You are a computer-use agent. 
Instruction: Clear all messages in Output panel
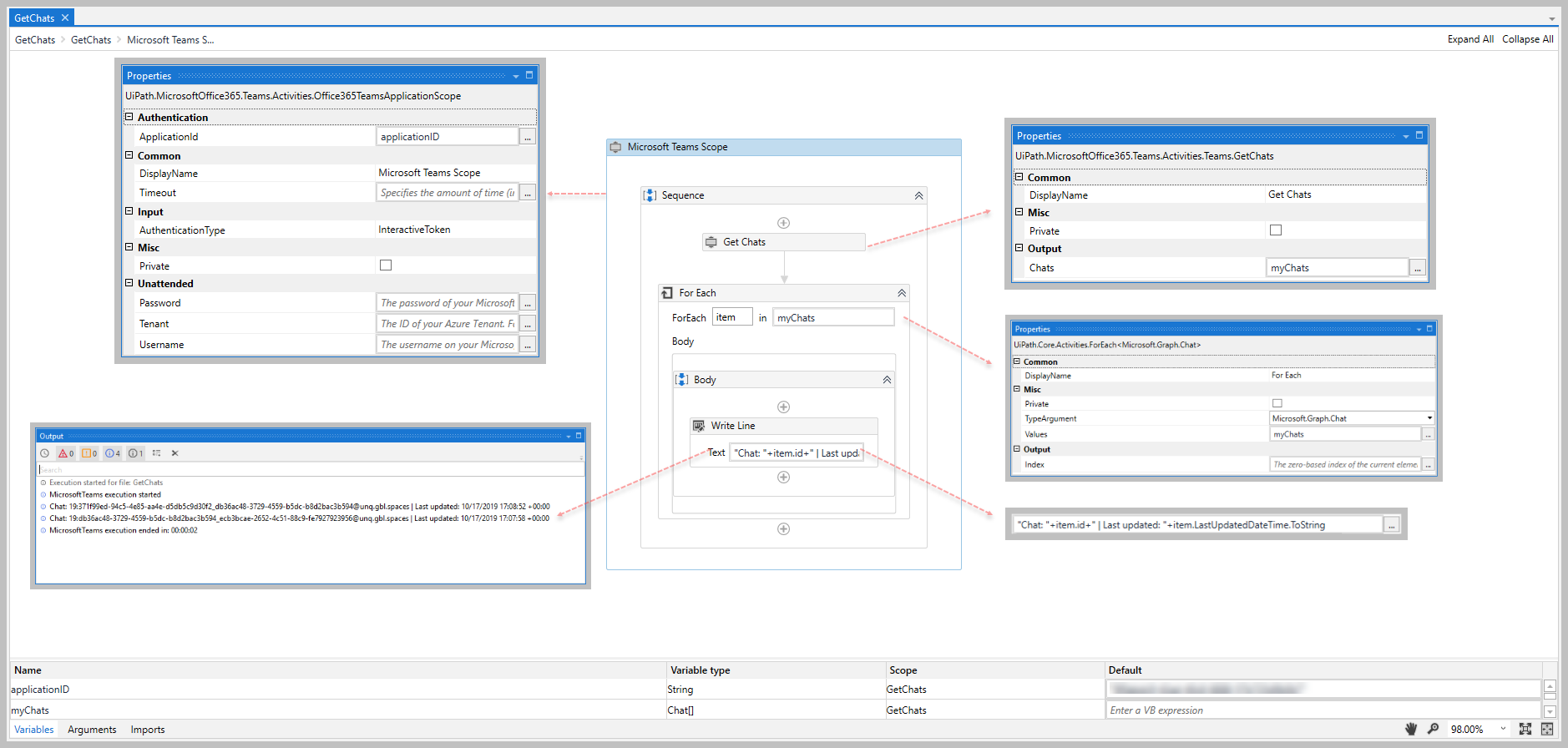point(175,453)
